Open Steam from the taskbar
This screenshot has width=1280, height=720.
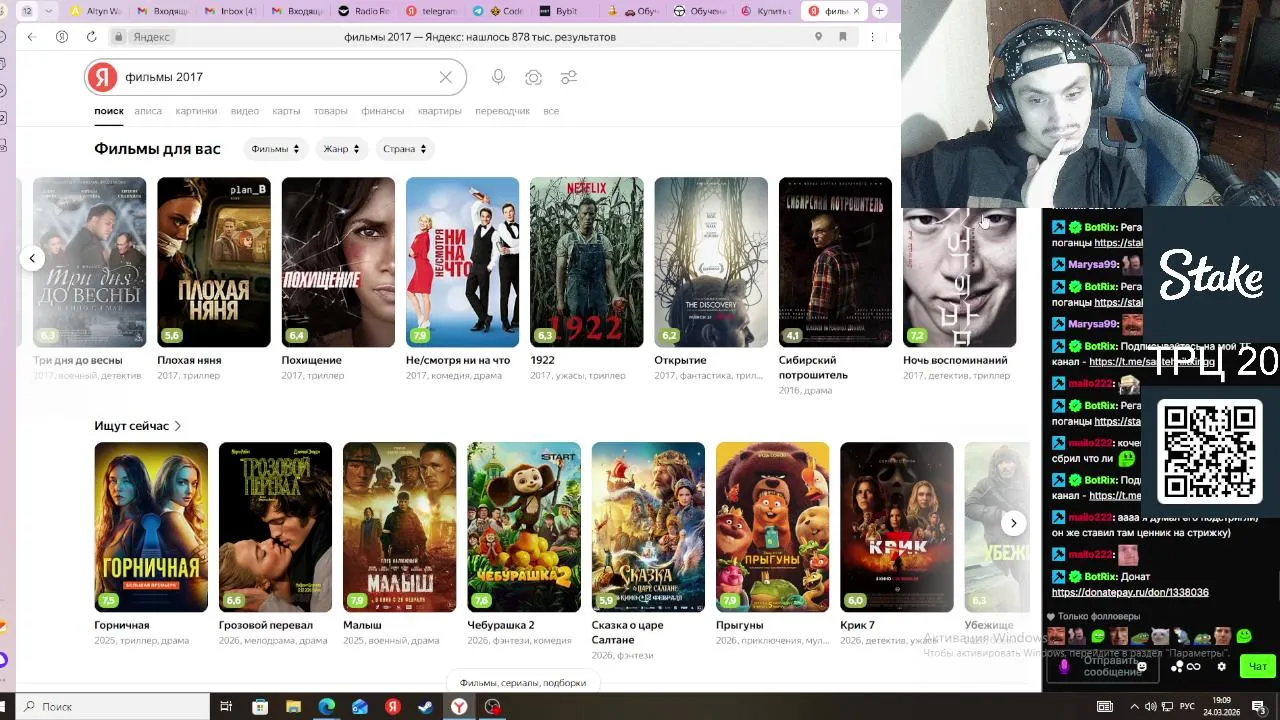click(426, 707)
